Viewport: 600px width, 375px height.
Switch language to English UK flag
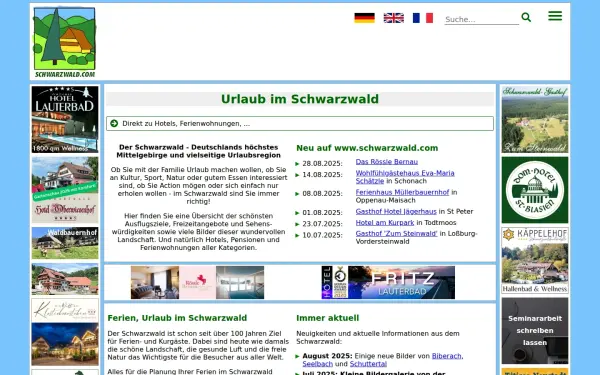point(394,18)
